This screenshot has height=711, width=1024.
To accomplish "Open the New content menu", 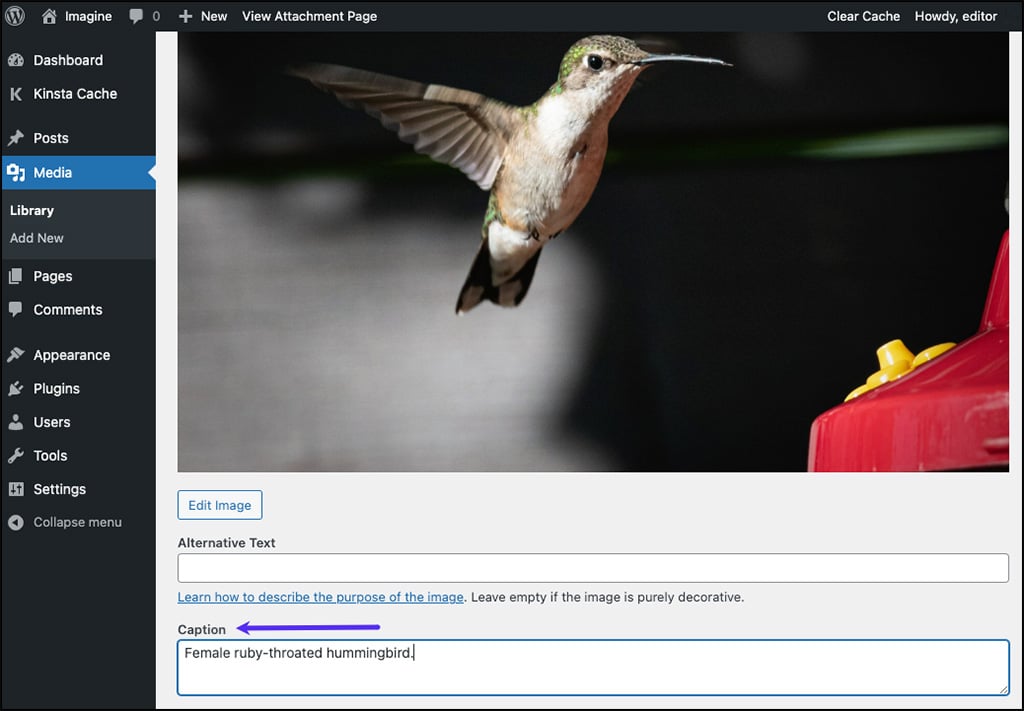I will pos(203,16).
